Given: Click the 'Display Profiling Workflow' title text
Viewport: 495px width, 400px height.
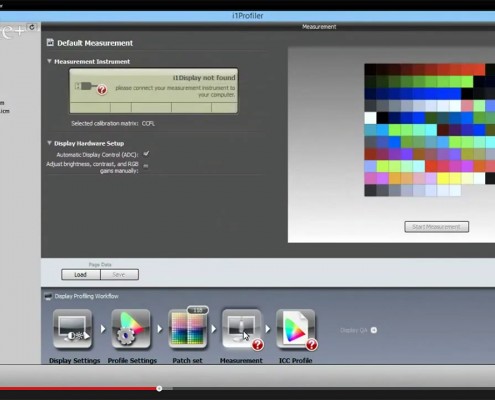Looking at the screenshot, I should pos(86,296).
